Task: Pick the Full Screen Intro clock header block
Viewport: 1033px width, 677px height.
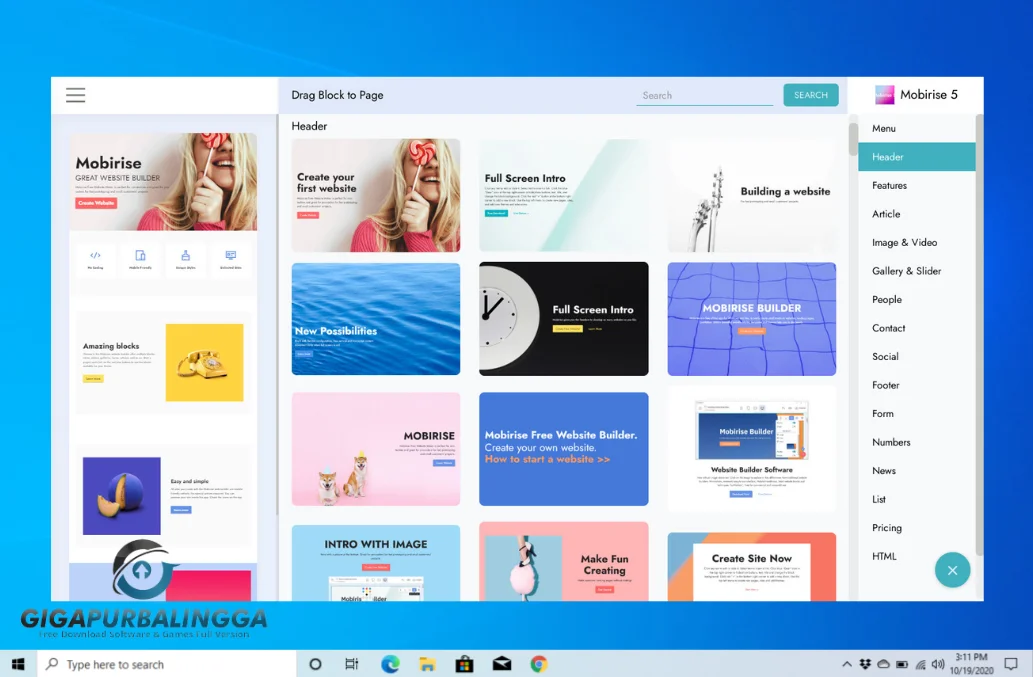Action: (x=563, y=319)
